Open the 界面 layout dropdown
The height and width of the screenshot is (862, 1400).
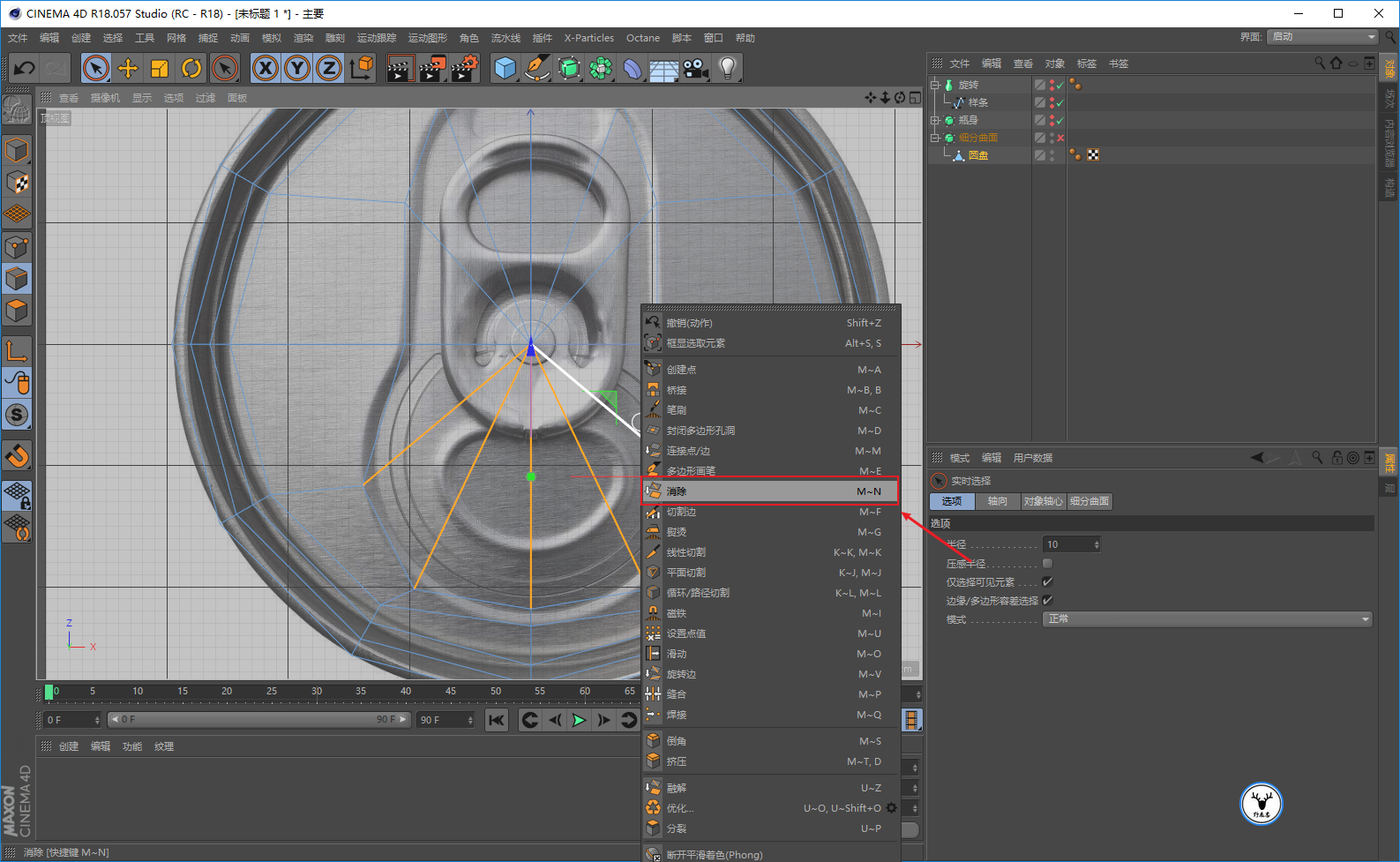coord(1321,37)
